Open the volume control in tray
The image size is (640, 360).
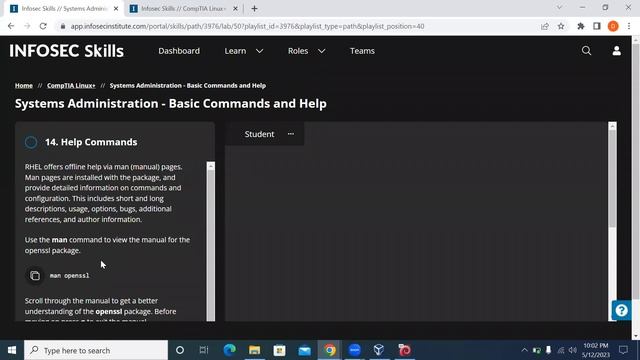[573, 350]
